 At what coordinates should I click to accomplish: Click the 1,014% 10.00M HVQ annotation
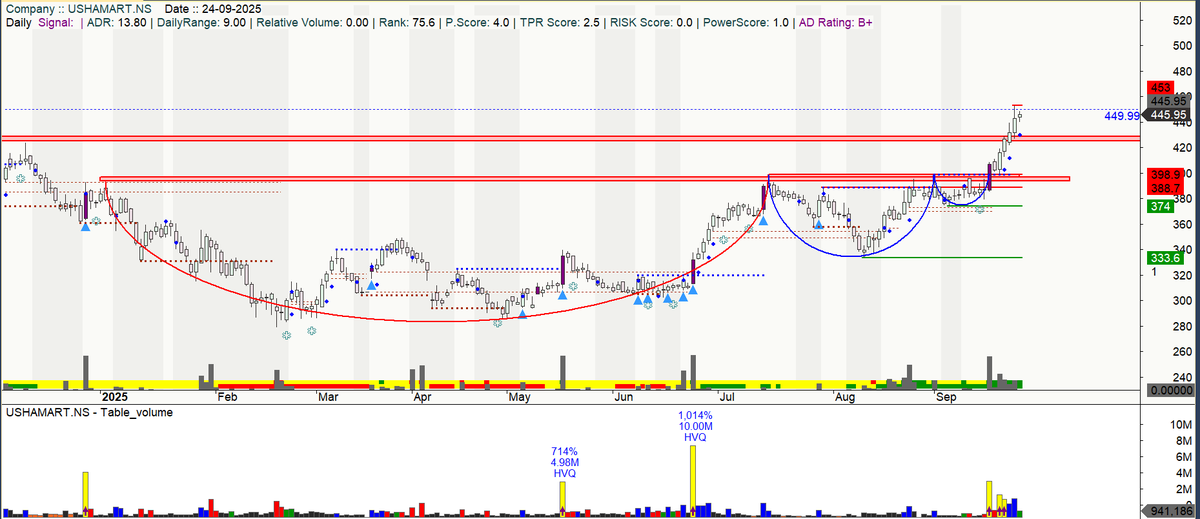pyautogui.click(x=694, y=426)
